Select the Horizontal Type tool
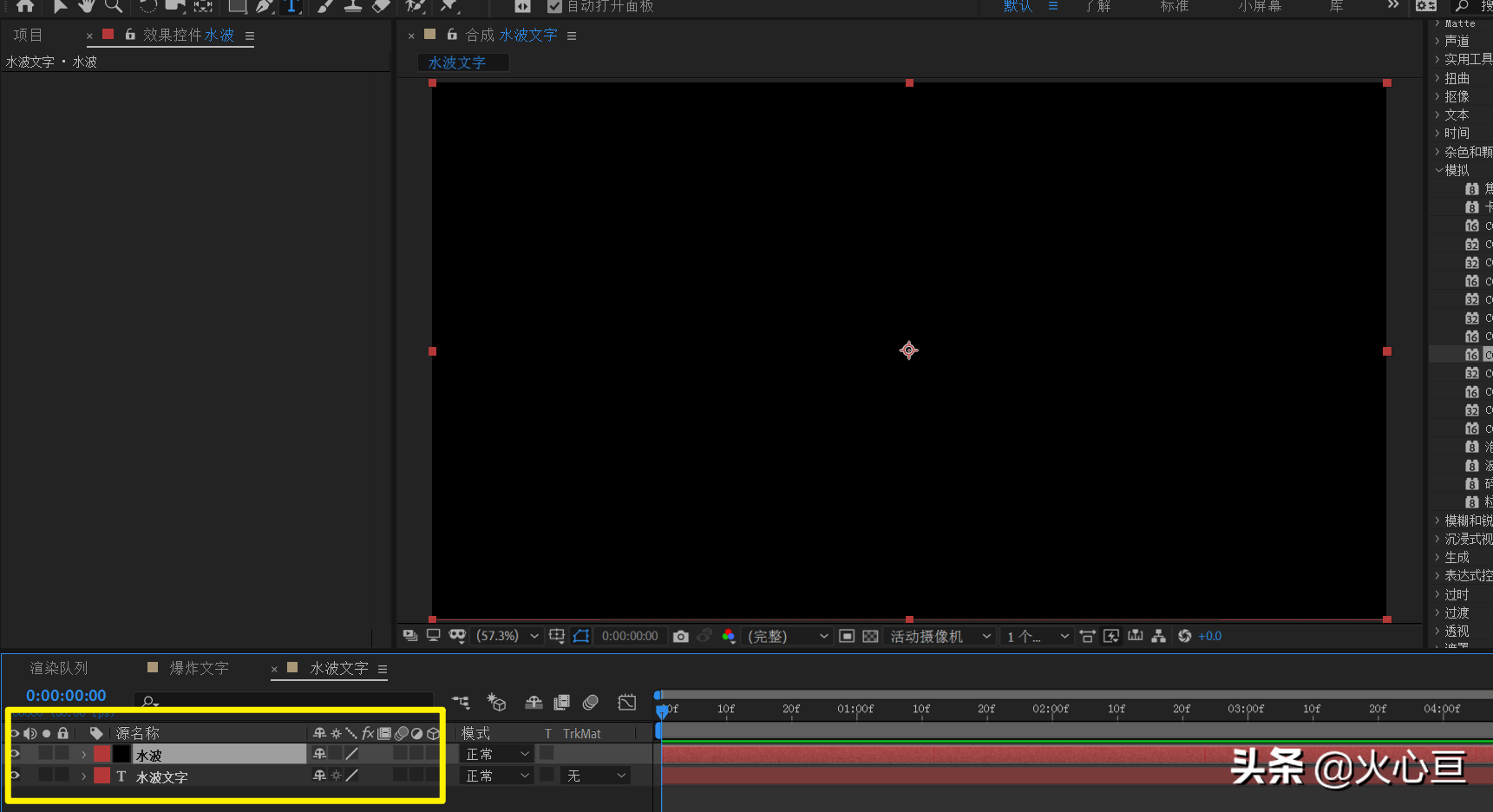Screen dimensions: 1493x812 [x=291, y=6]
